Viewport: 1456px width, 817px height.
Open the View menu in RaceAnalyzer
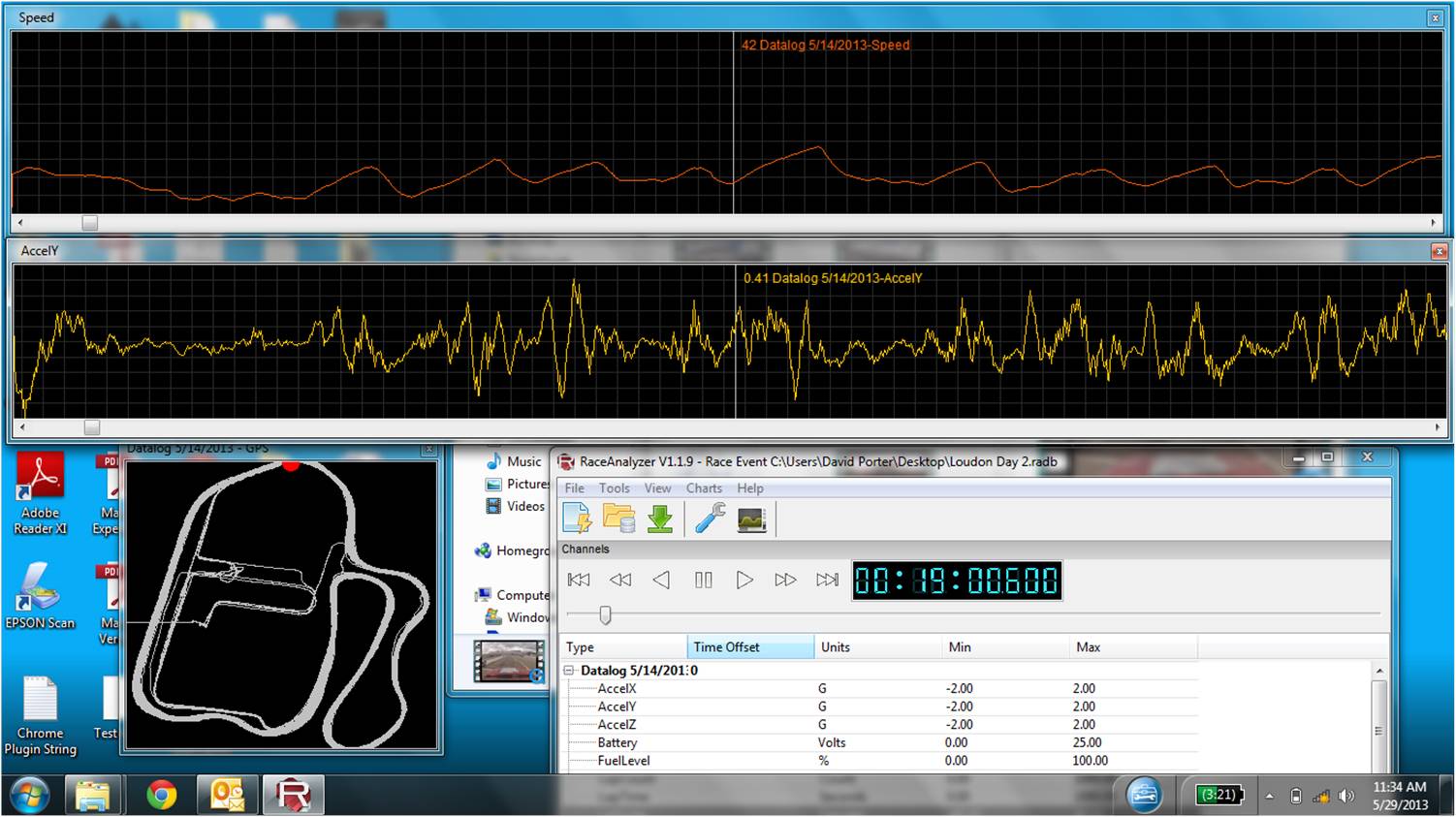click(x=657, y=488)
